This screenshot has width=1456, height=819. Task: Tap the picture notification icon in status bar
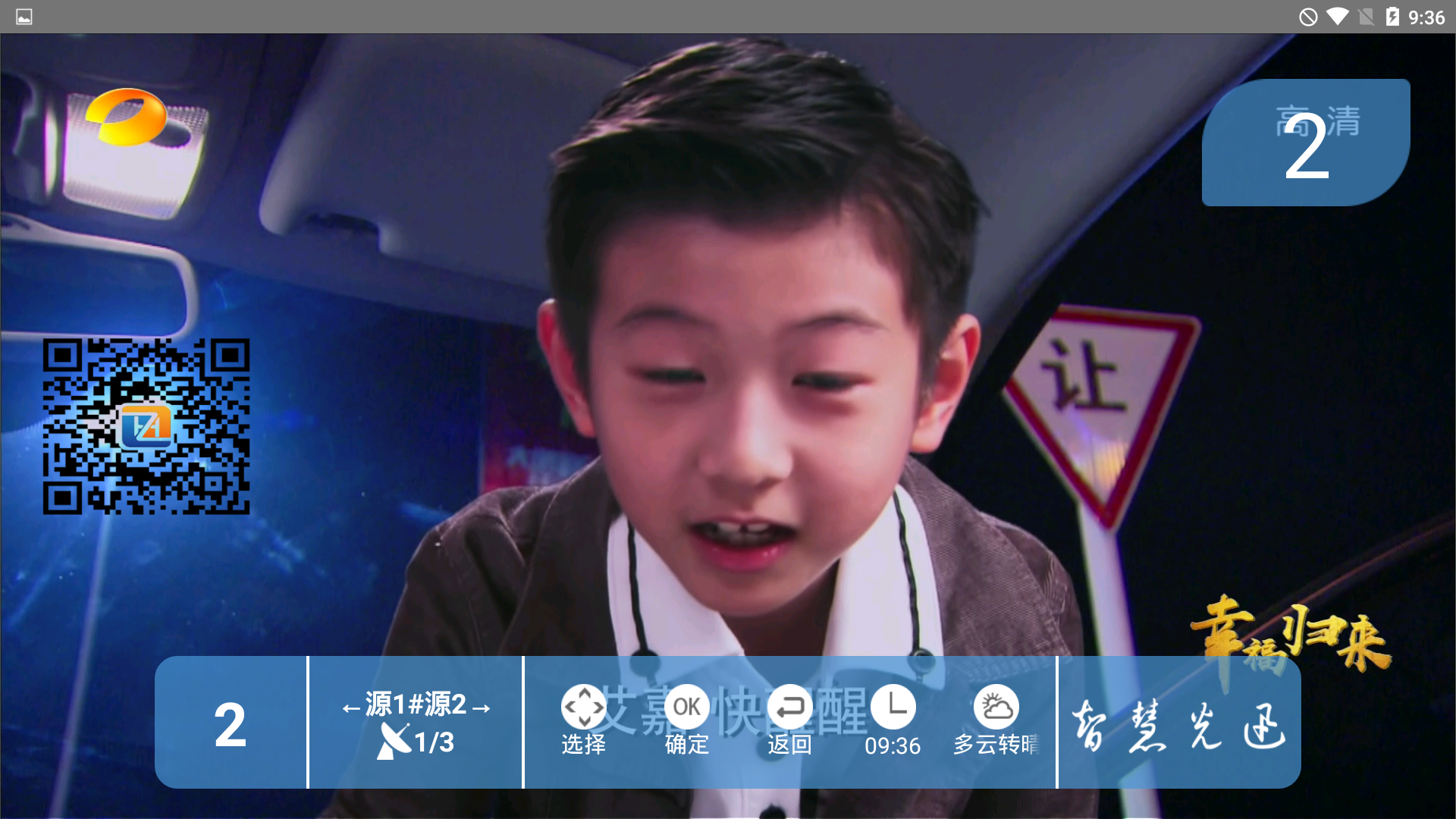point(24,17)
